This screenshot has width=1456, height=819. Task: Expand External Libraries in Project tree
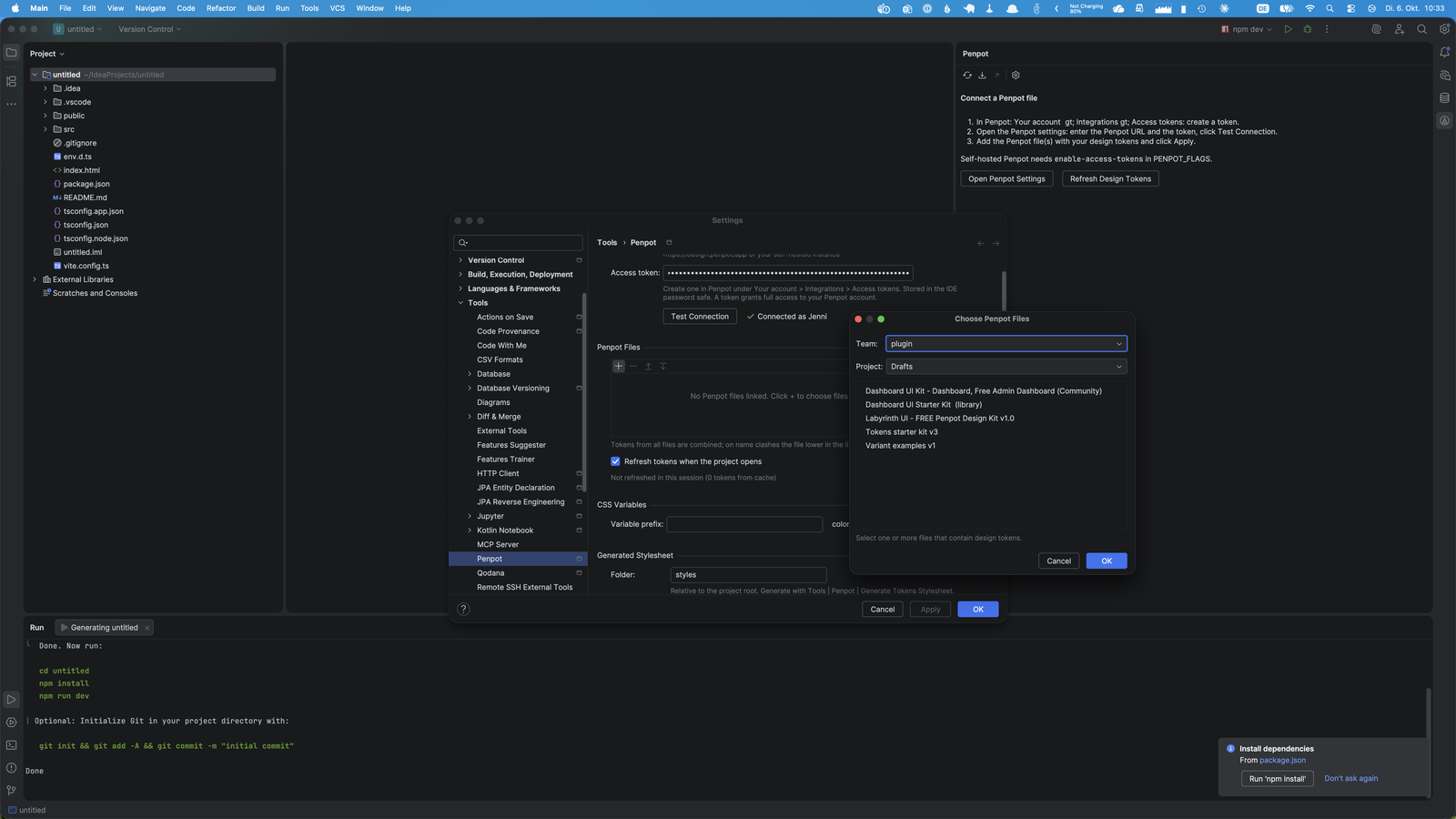(x=35, y=279)
